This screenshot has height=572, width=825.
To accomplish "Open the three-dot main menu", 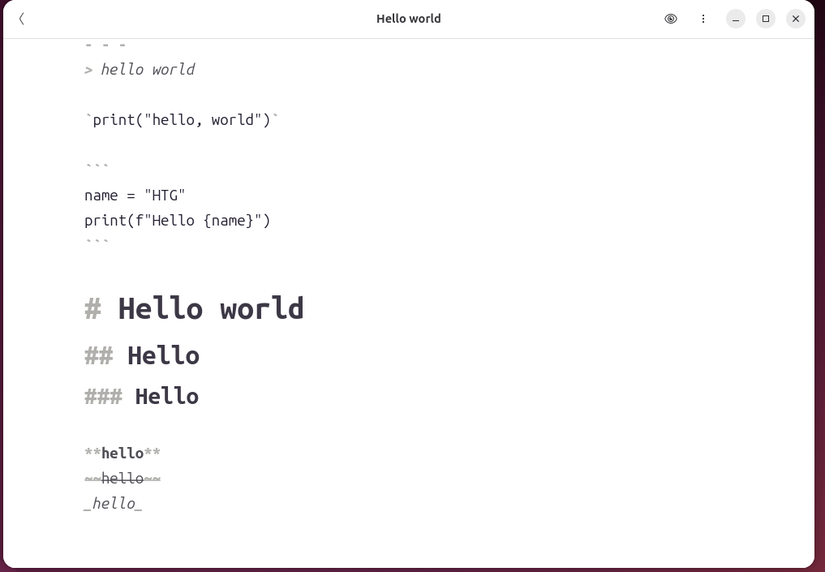I will click(703, 19).
